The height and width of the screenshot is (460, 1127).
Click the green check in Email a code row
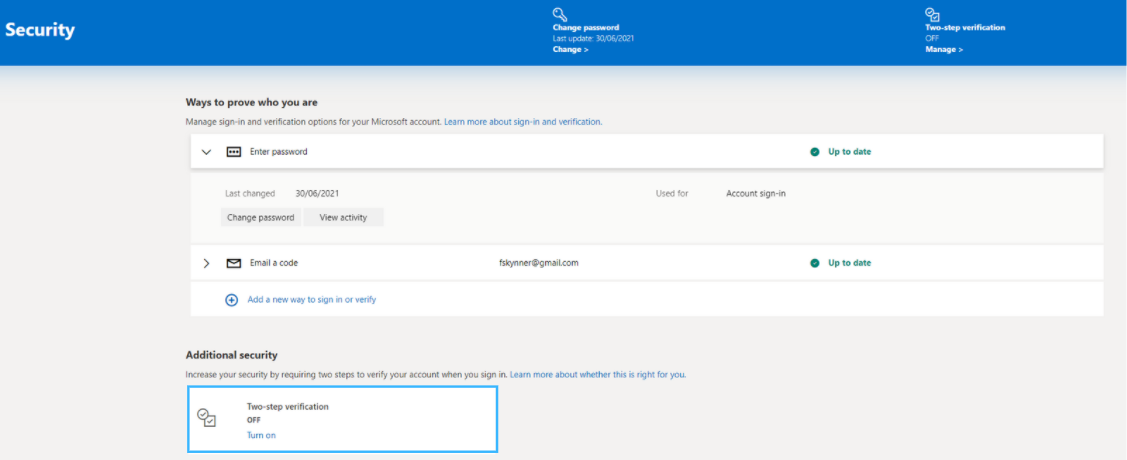(x=814, y=263)
